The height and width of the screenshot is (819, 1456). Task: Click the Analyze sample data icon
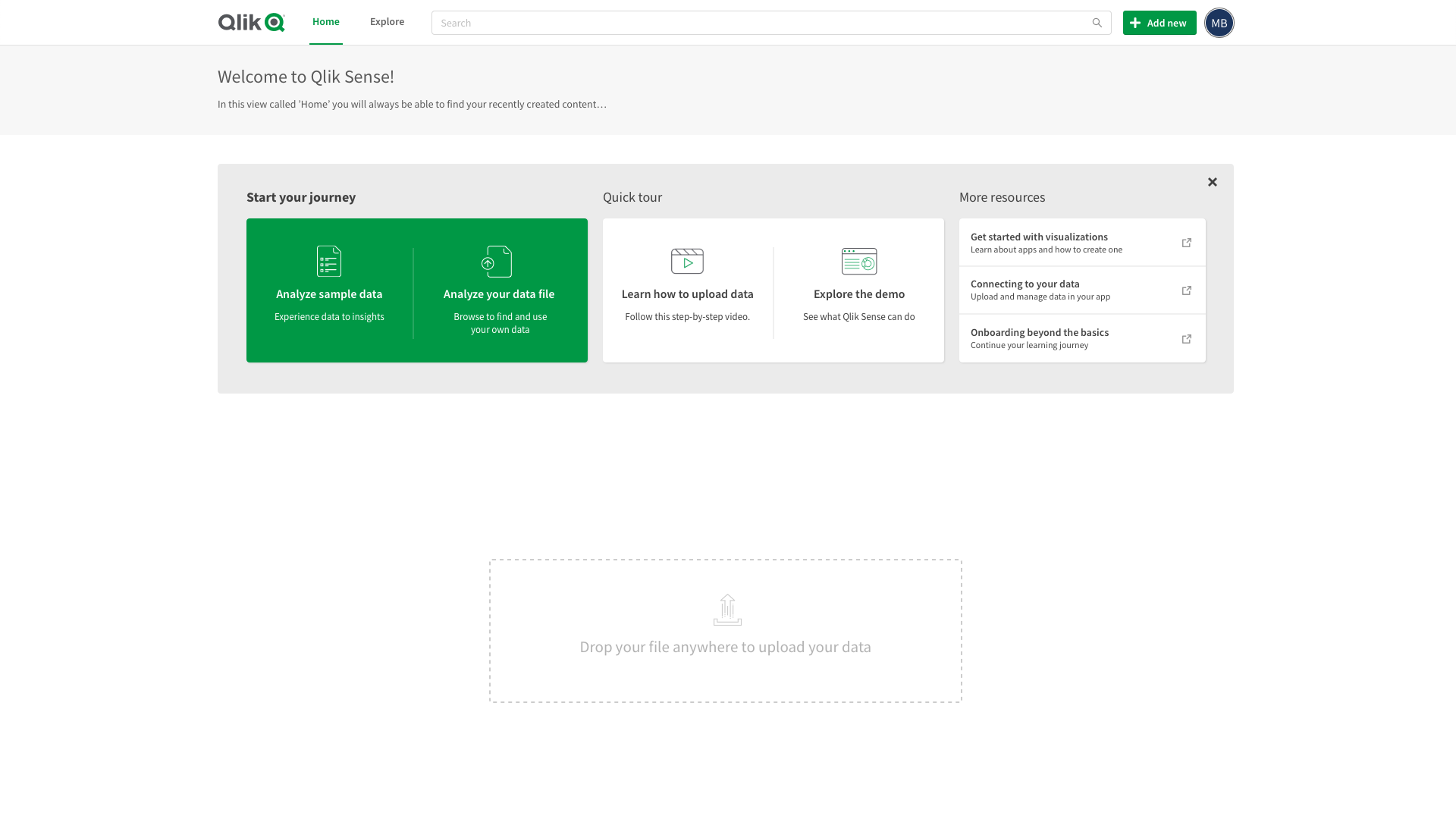[328, 261]
